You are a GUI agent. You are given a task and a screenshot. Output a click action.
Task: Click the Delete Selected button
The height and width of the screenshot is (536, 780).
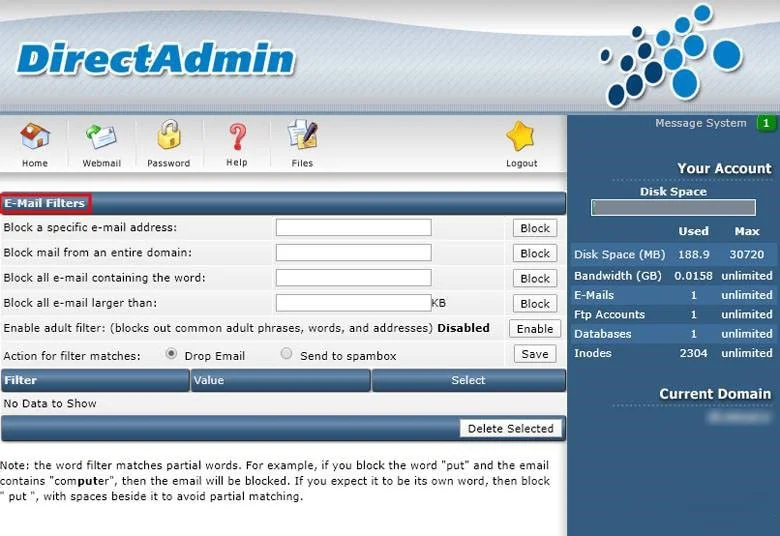pos(510,429)
